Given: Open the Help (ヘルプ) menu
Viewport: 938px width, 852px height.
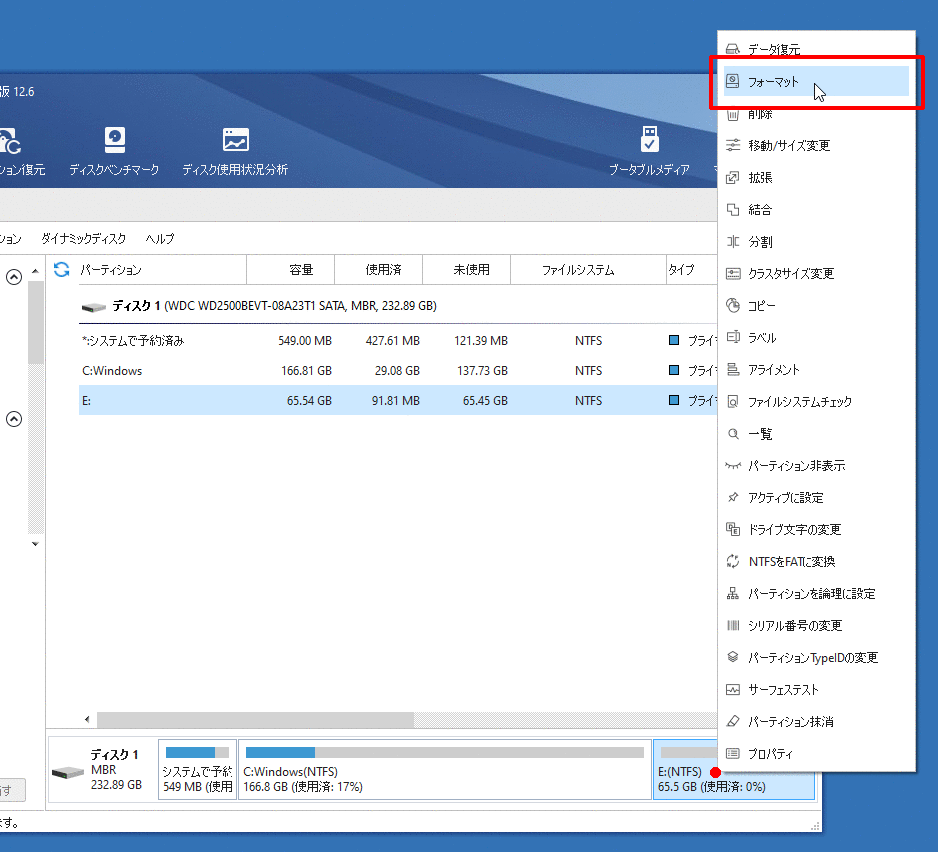Looking at the screenshot, I should click(159, 239).
